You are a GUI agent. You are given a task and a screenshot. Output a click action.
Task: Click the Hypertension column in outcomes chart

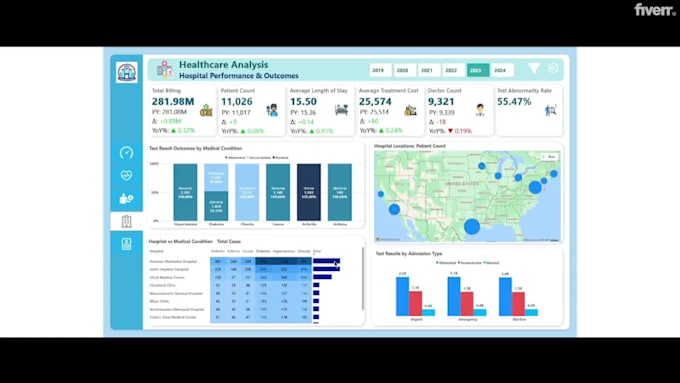point(185,192)
